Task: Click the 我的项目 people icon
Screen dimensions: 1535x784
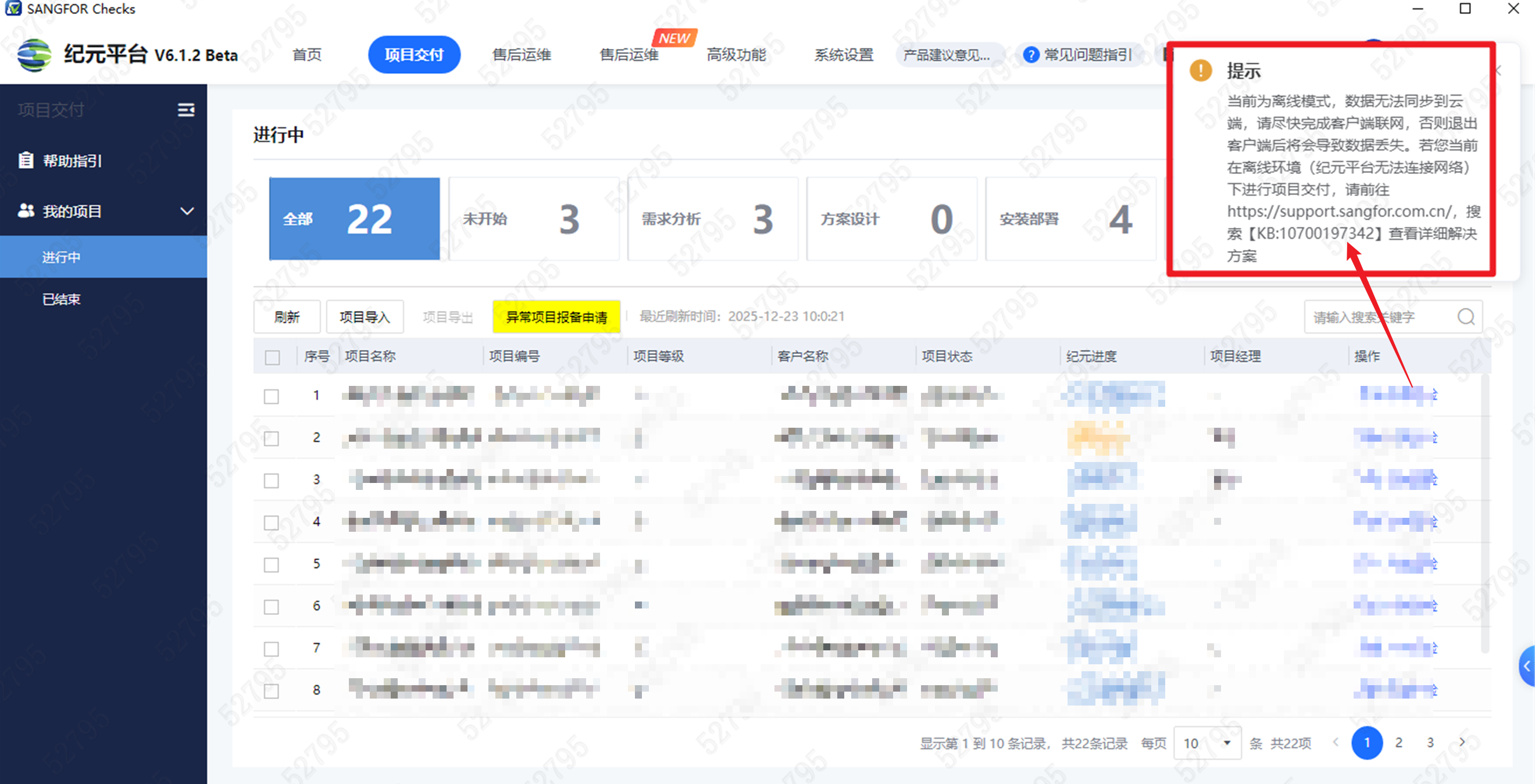Action: coord(26,211)
